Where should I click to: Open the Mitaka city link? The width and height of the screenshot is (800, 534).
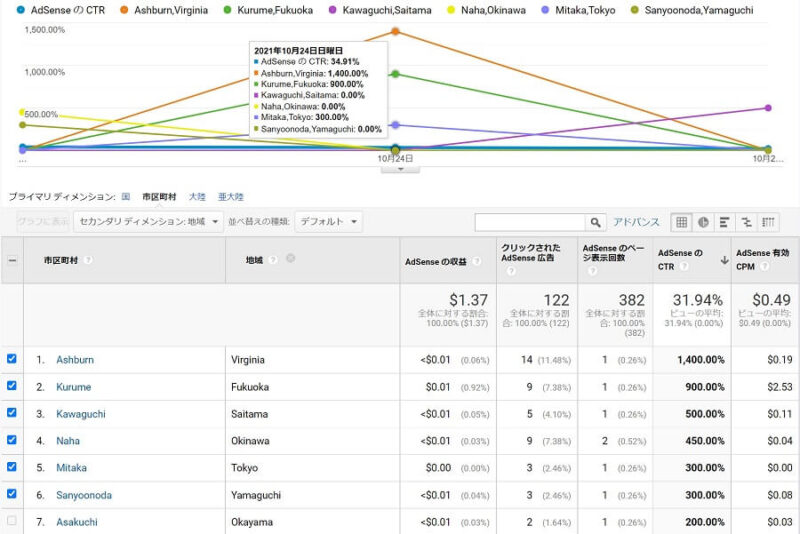(x=71, y=468)
